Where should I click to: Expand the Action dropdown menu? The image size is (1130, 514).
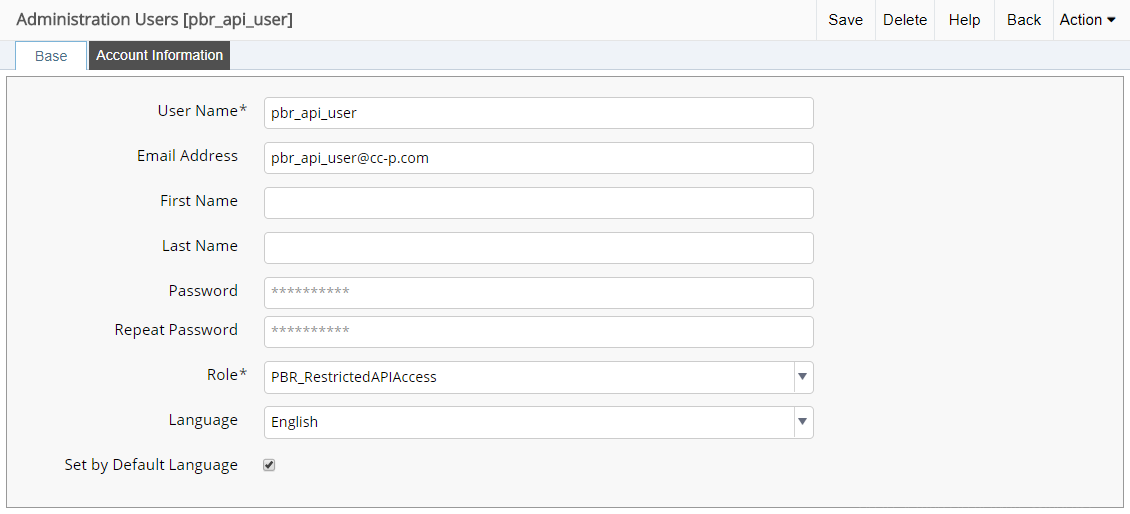click(1087, 20)
